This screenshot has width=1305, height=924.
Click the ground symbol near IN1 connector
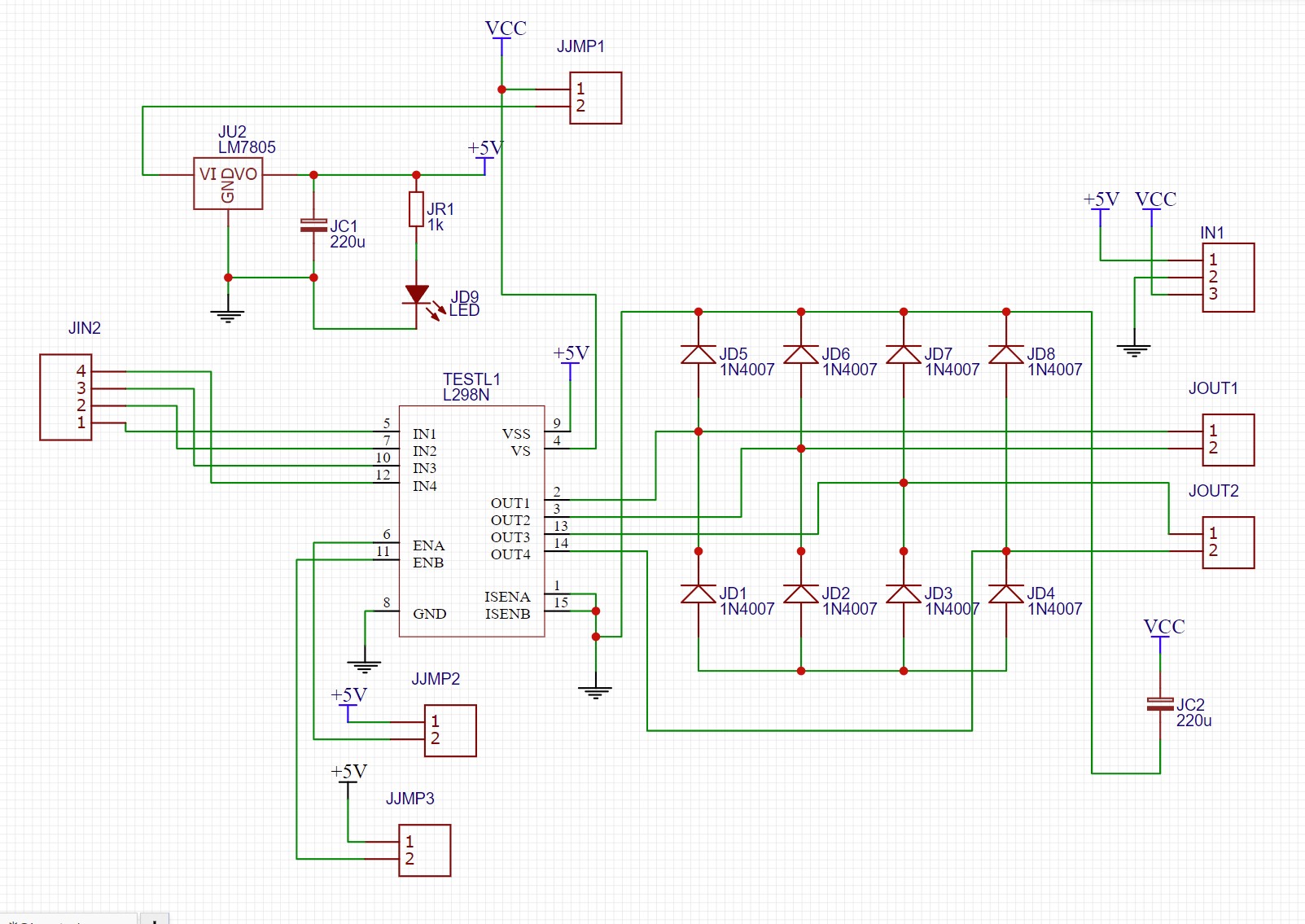point(1134,350)
